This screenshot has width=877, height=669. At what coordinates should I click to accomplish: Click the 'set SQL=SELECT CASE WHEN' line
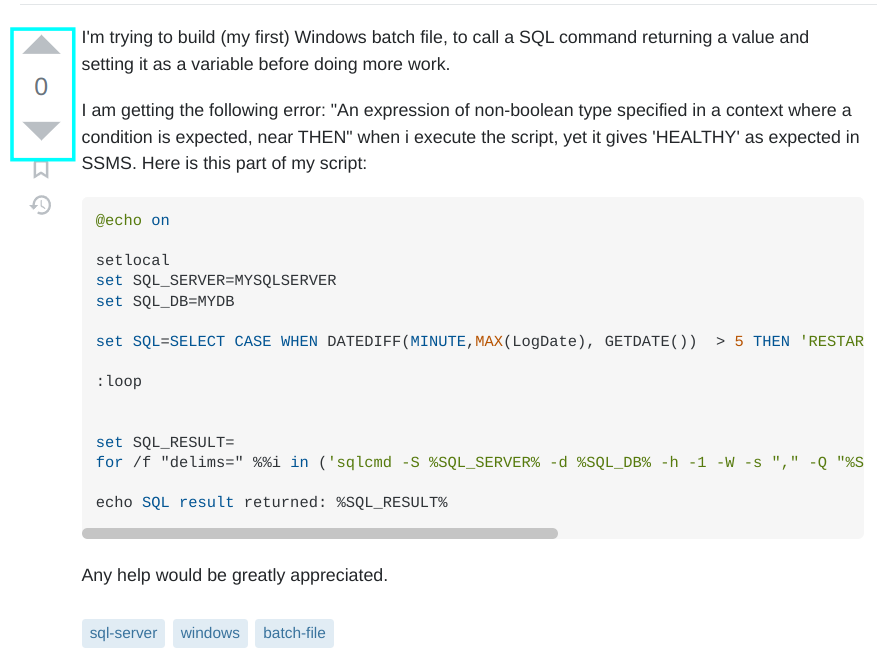[x=479, y=341]
